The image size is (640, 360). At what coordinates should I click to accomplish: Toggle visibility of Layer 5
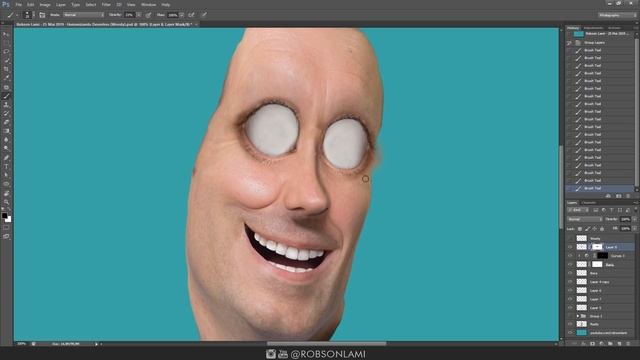tap(570, 307)
